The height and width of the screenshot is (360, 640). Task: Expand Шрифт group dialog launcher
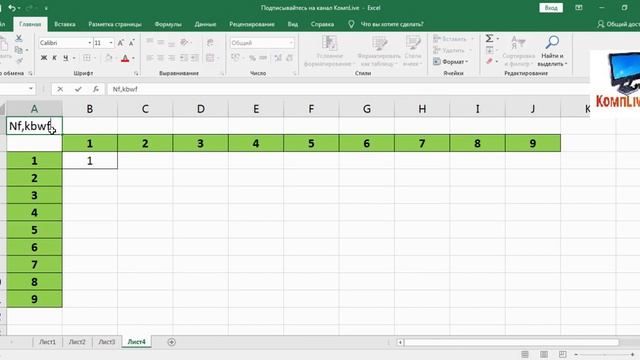pyautogui.click(x=136, y=73)
